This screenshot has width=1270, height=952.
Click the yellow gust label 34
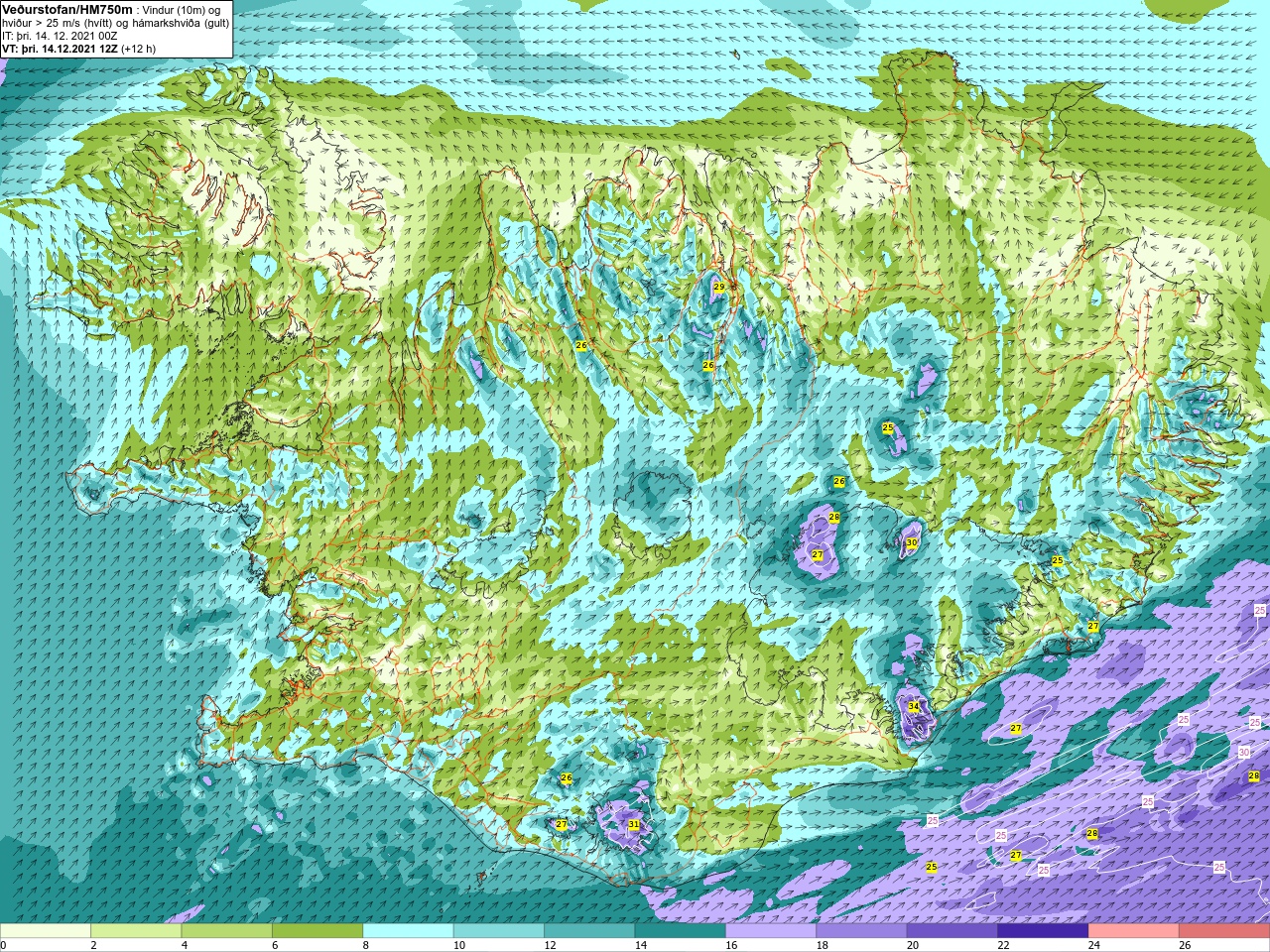(914, 707)
